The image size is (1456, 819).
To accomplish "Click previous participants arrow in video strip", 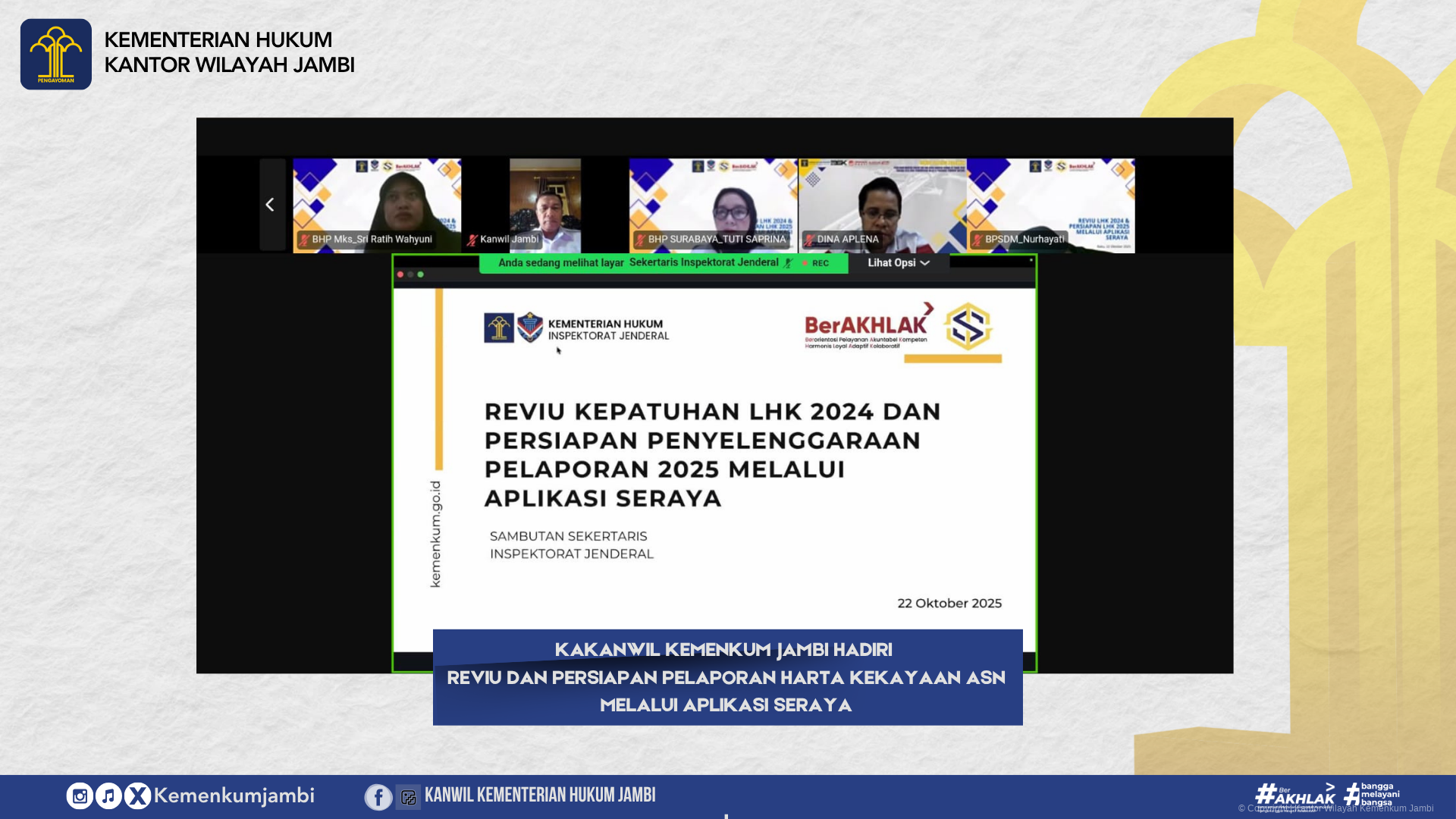I will coord(270,205).
